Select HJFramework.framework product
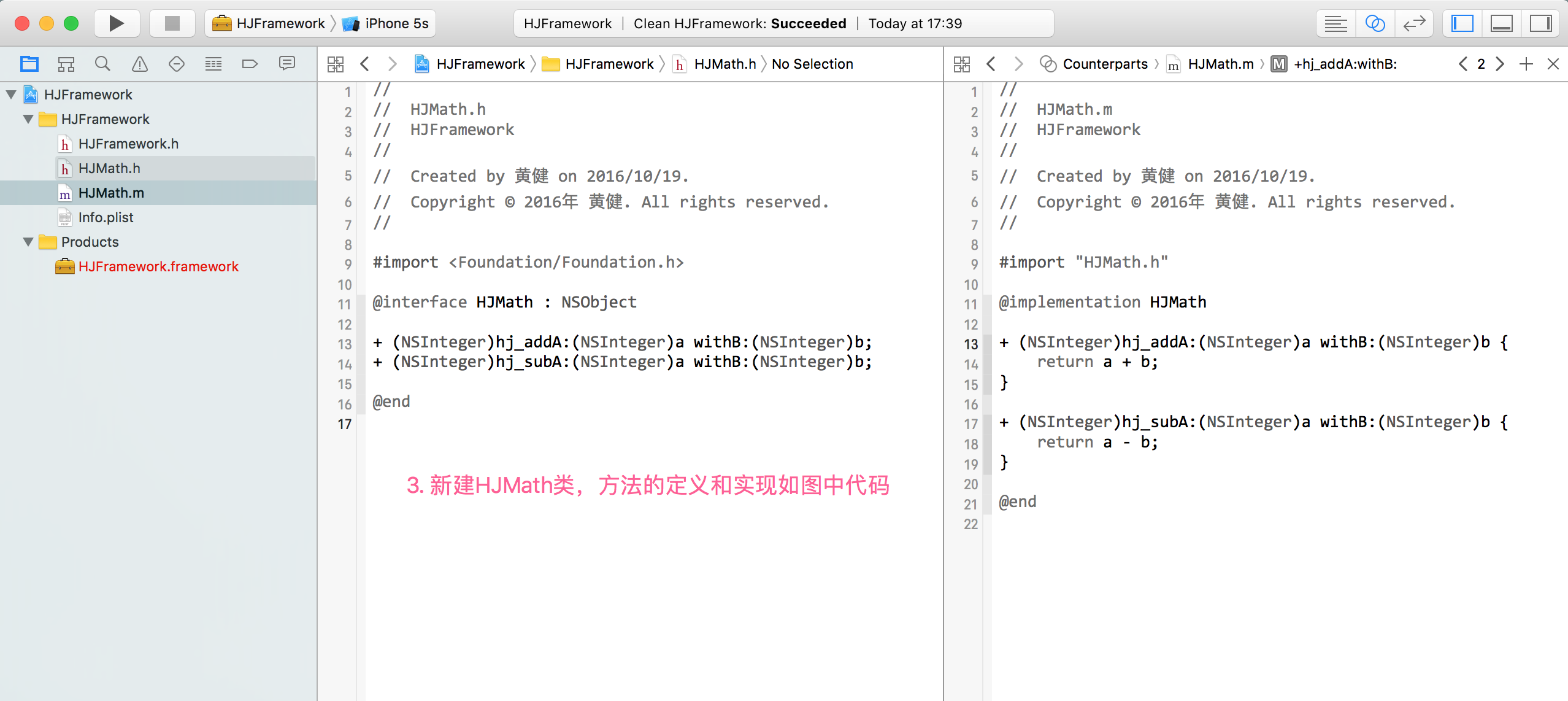Viewport: 1568px width, 701px height. tap(158, 266)
